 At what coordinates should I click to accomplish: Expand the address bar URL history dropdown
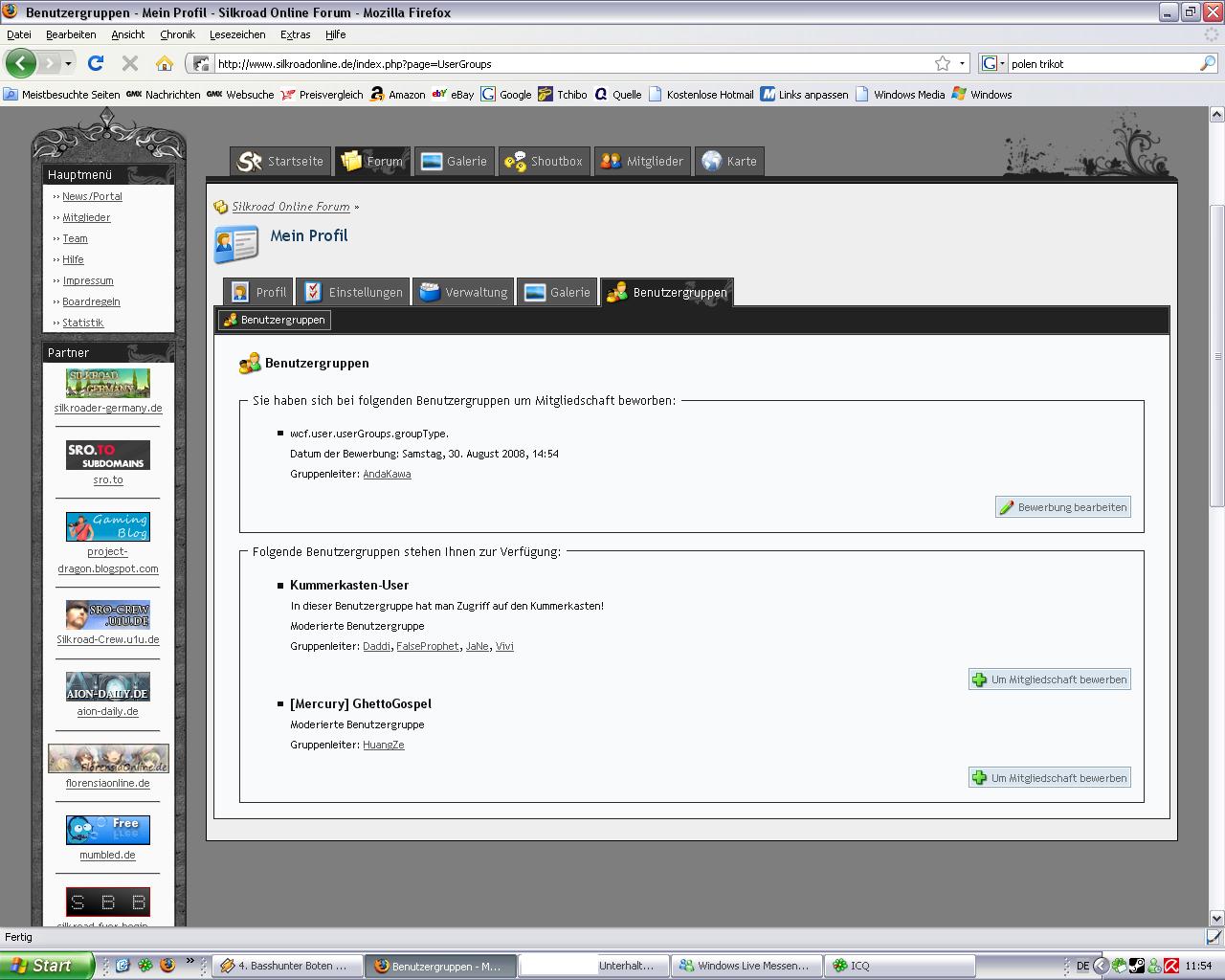click(x=962, y=64)
